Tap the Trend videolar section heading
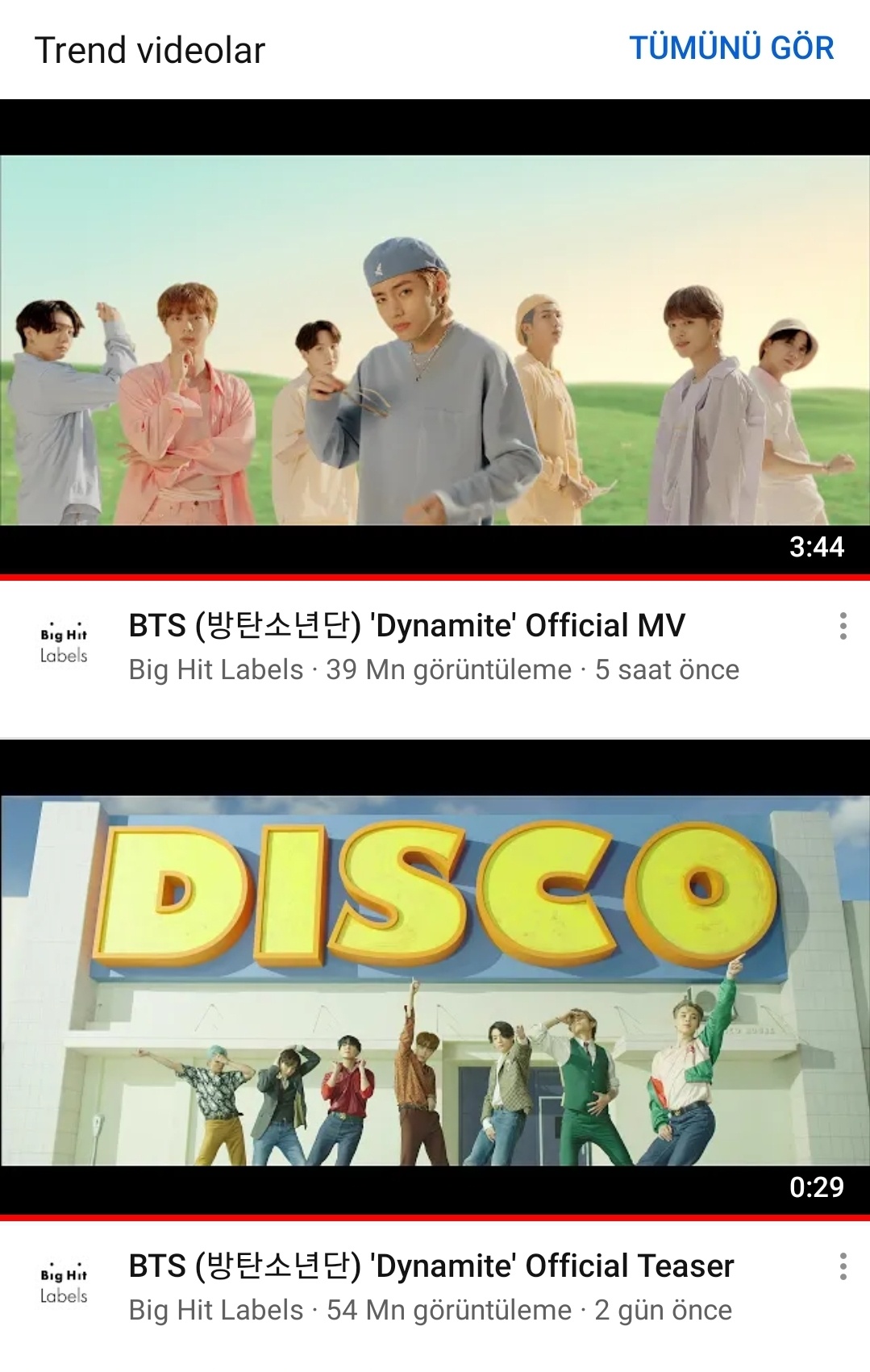The height and width of the screenshot is (1372, 870). point(150,50)
